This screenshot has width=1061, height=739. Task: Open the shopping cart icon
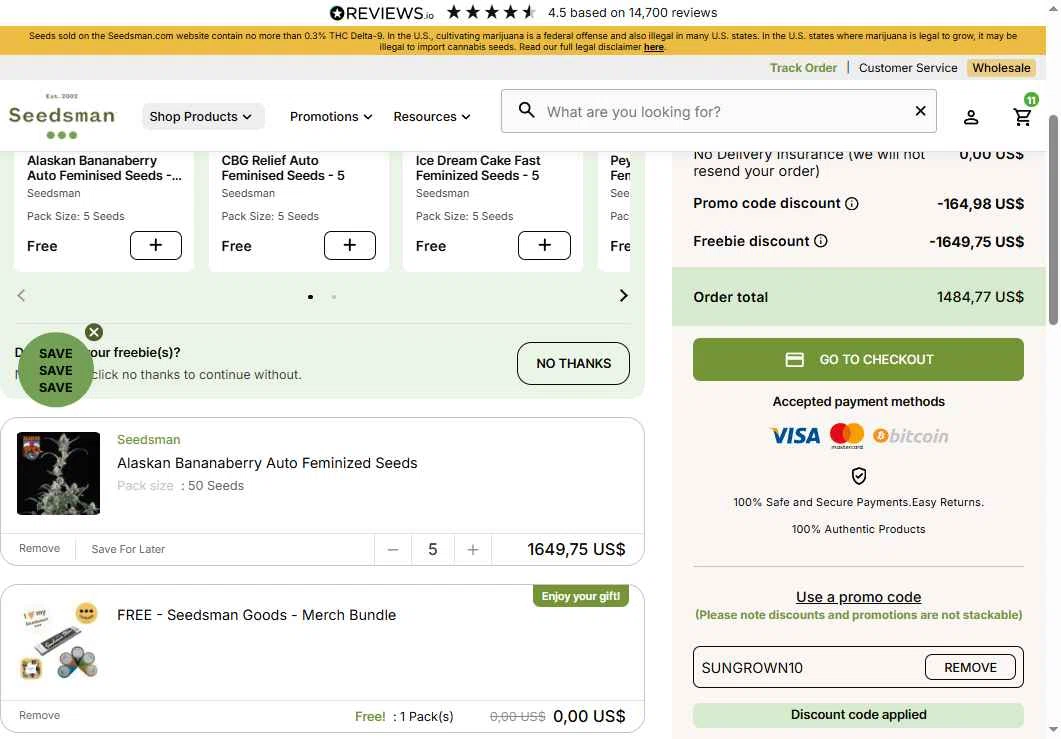1022,116
